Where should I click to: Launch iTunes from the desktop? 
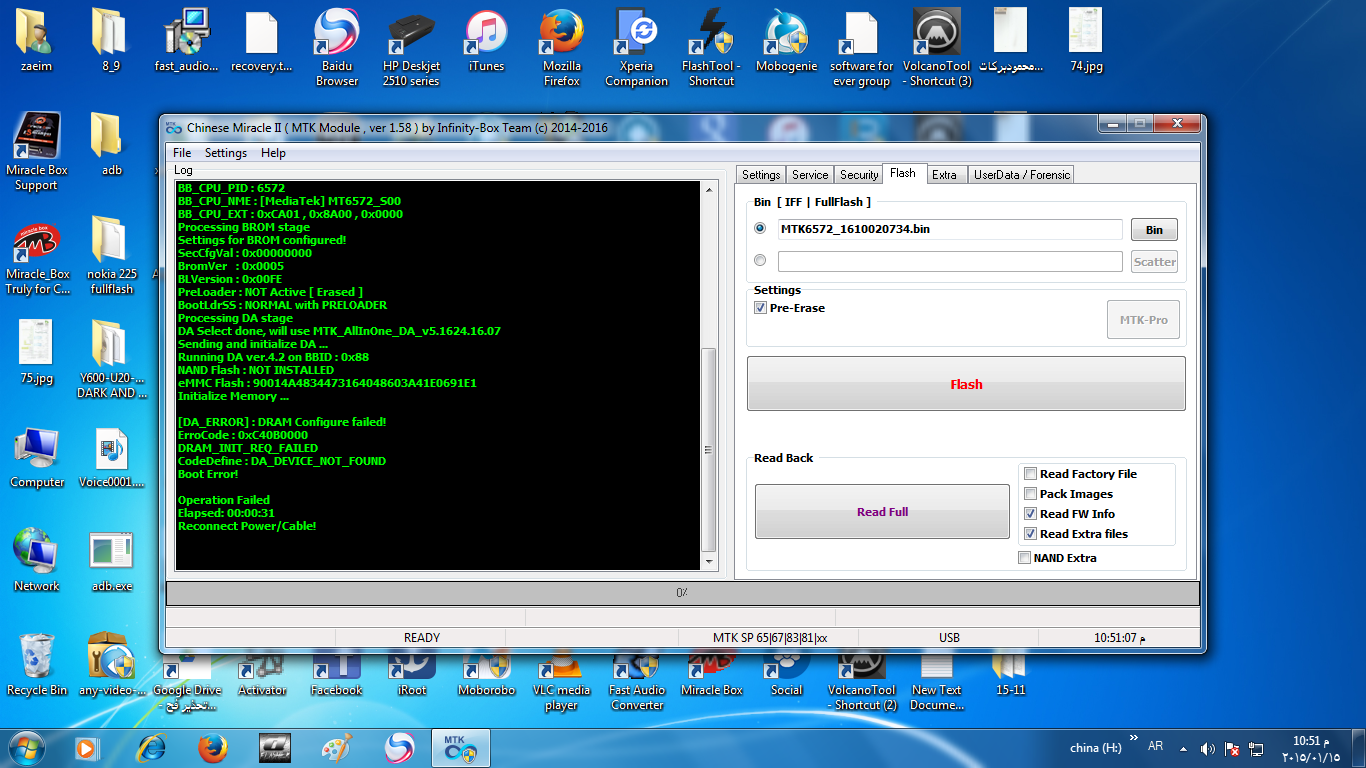486,41
